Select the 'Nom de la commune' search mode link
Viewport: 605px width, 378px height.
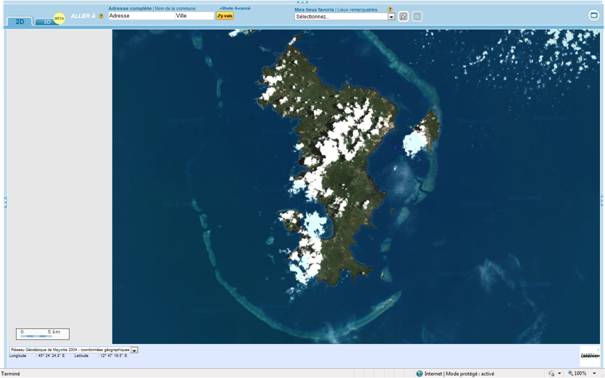tap(175, 8)
